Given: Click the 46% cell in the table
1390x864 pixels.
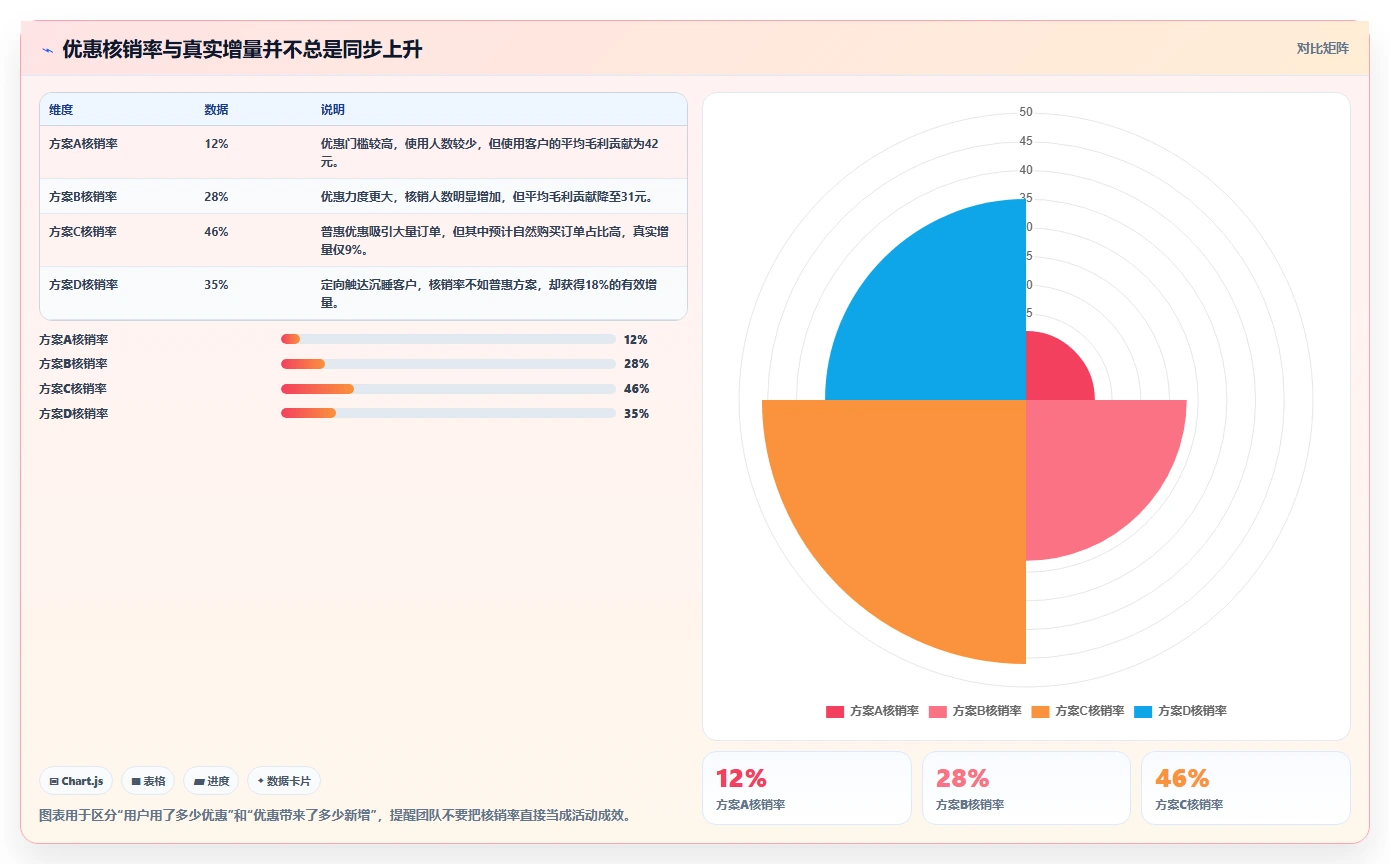Looking at the screenshot, I should tap(216, 232).
